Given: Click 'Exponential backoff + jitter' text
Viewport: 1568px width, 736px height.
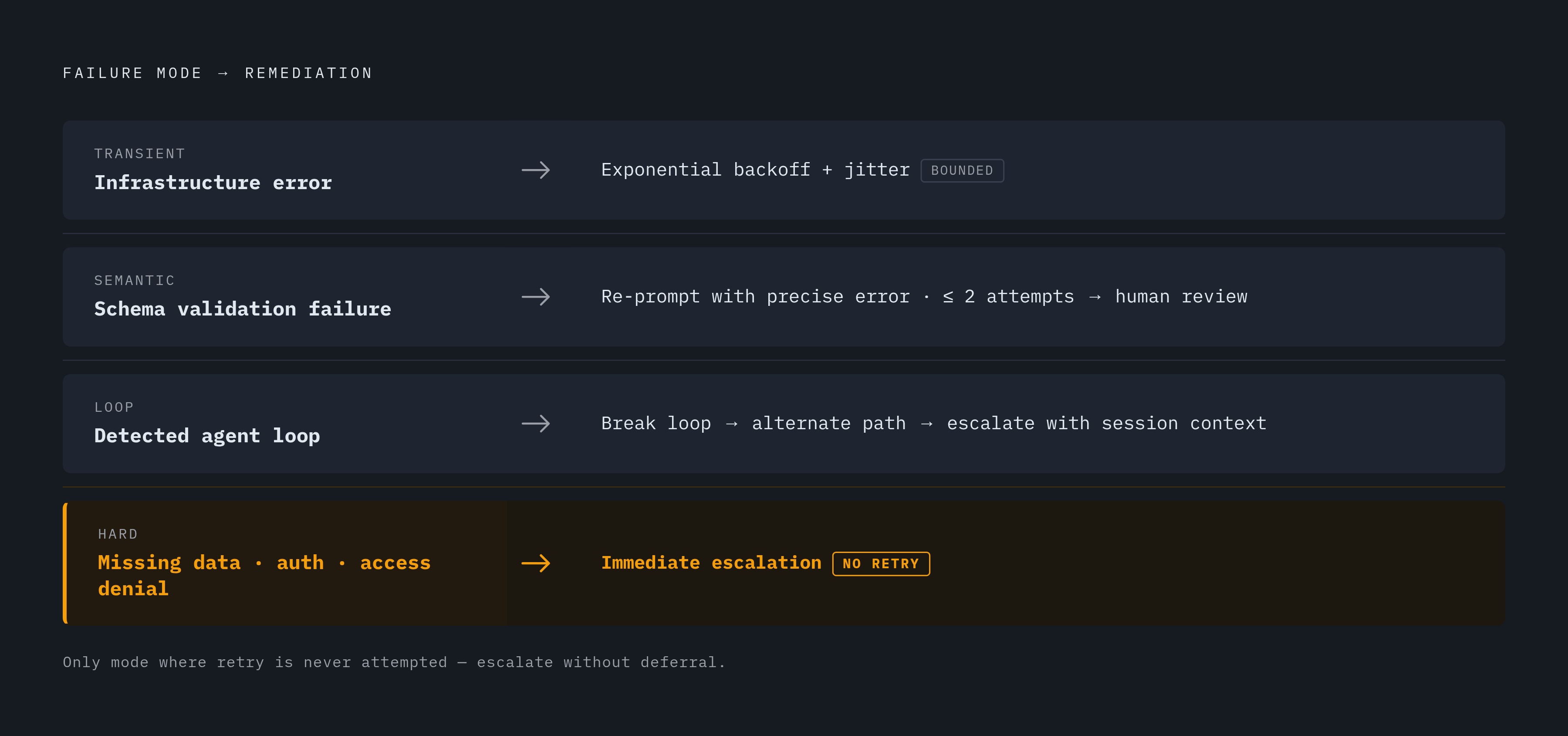Looking at the screenshot, I should [x=755, y=170].
